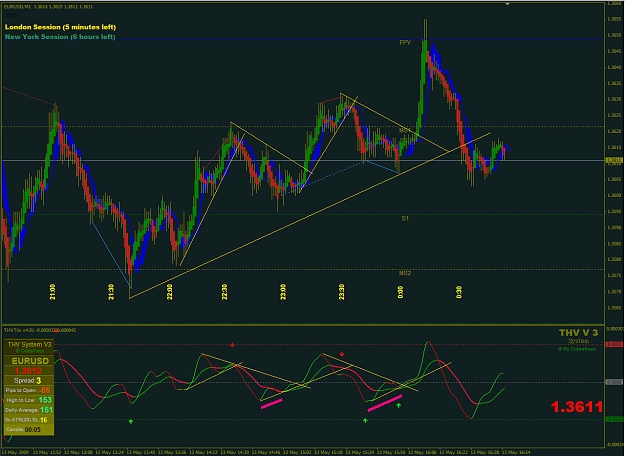Image resolution: width=625 pixels, height=456 pixels.
Task: Click the 1.3615 price axis label
Action: point(614,147)
